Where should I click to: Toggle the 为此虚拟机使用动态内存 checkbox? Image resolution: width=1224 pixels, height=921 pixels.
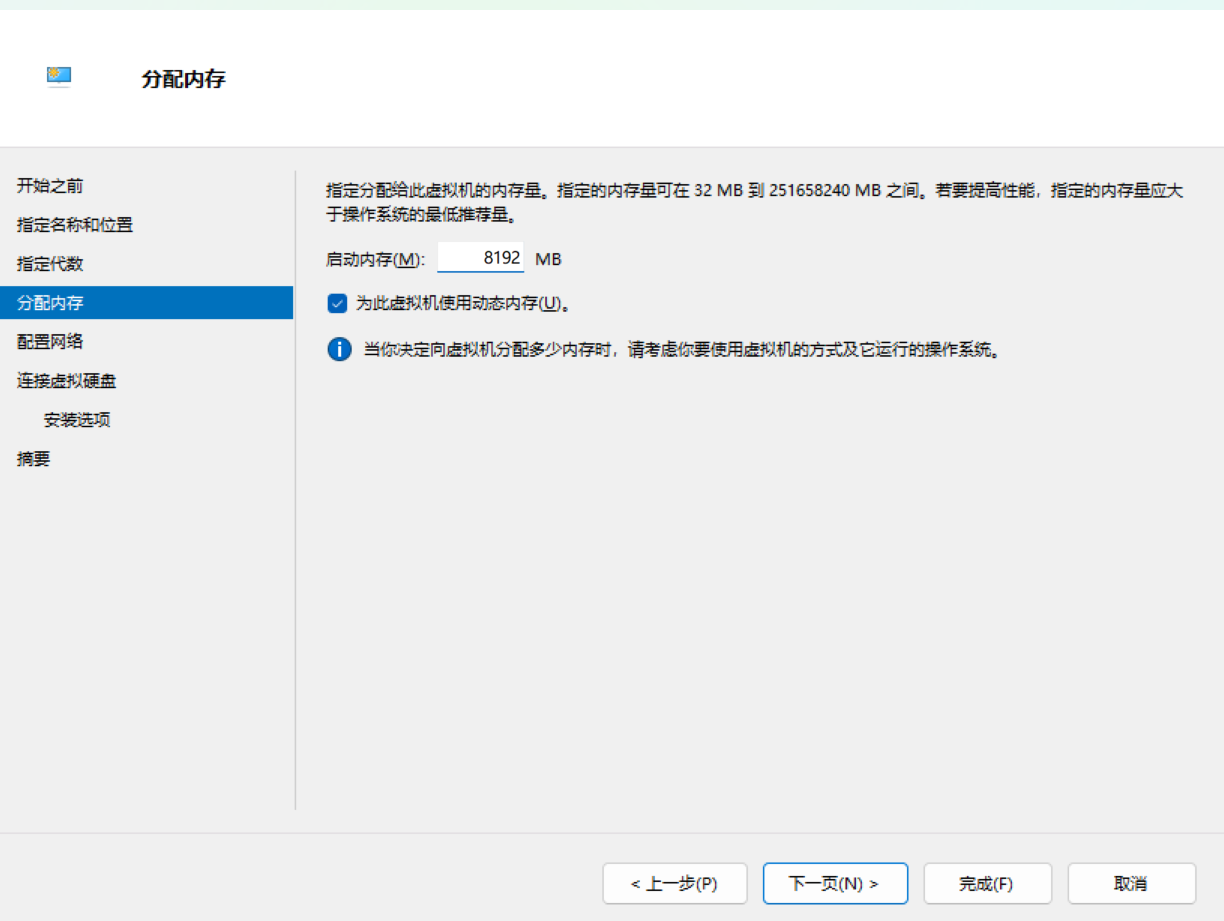coord(337,303)
